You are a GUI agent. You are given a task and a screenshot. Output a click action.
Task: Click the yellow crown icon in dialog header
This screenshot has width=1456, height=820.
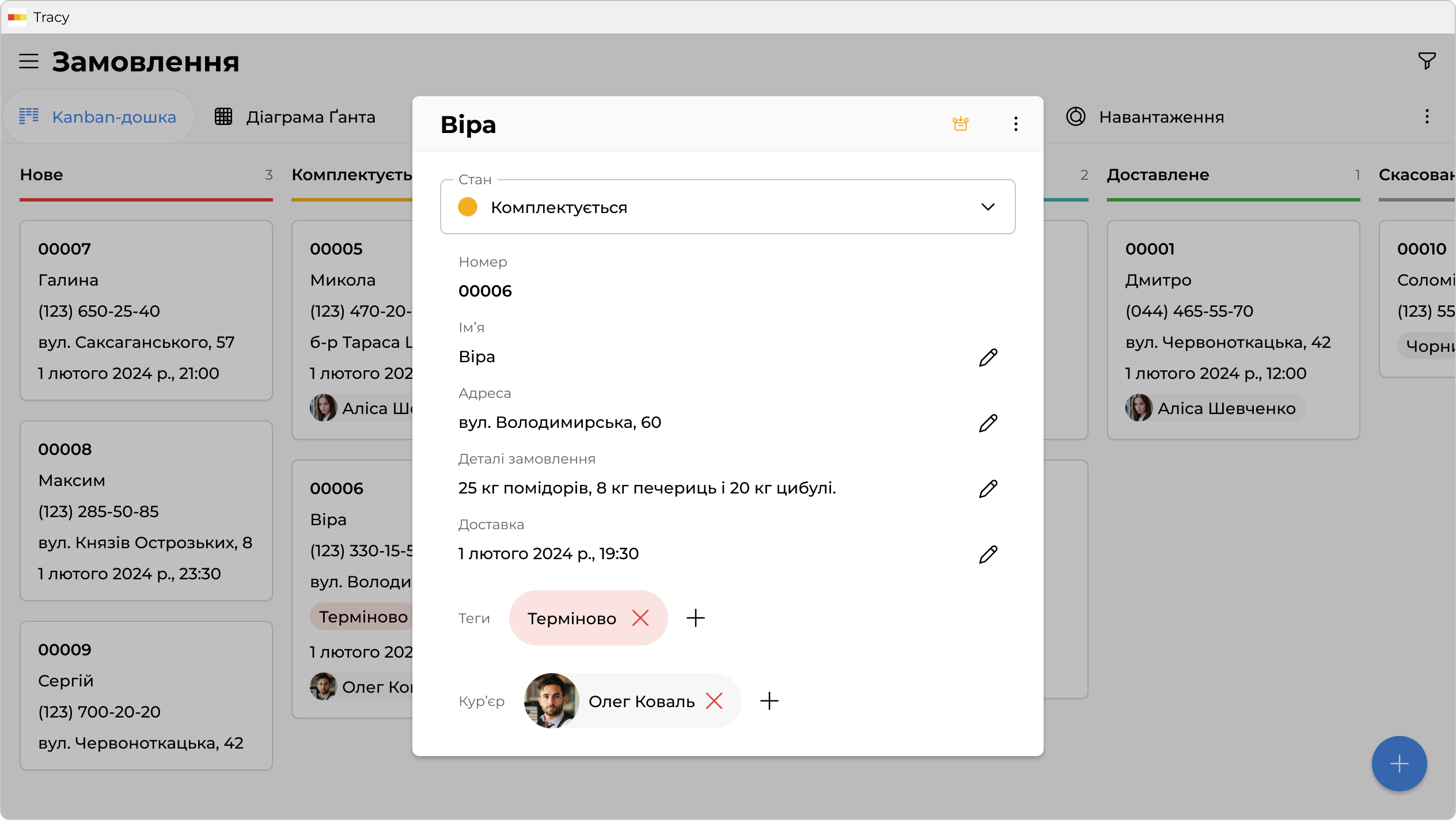click(x=960, y=124)
